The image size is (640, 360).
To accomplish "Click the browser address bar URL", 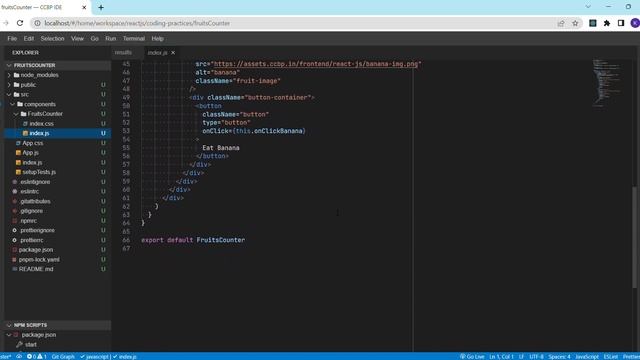I will tap(137, 23).
